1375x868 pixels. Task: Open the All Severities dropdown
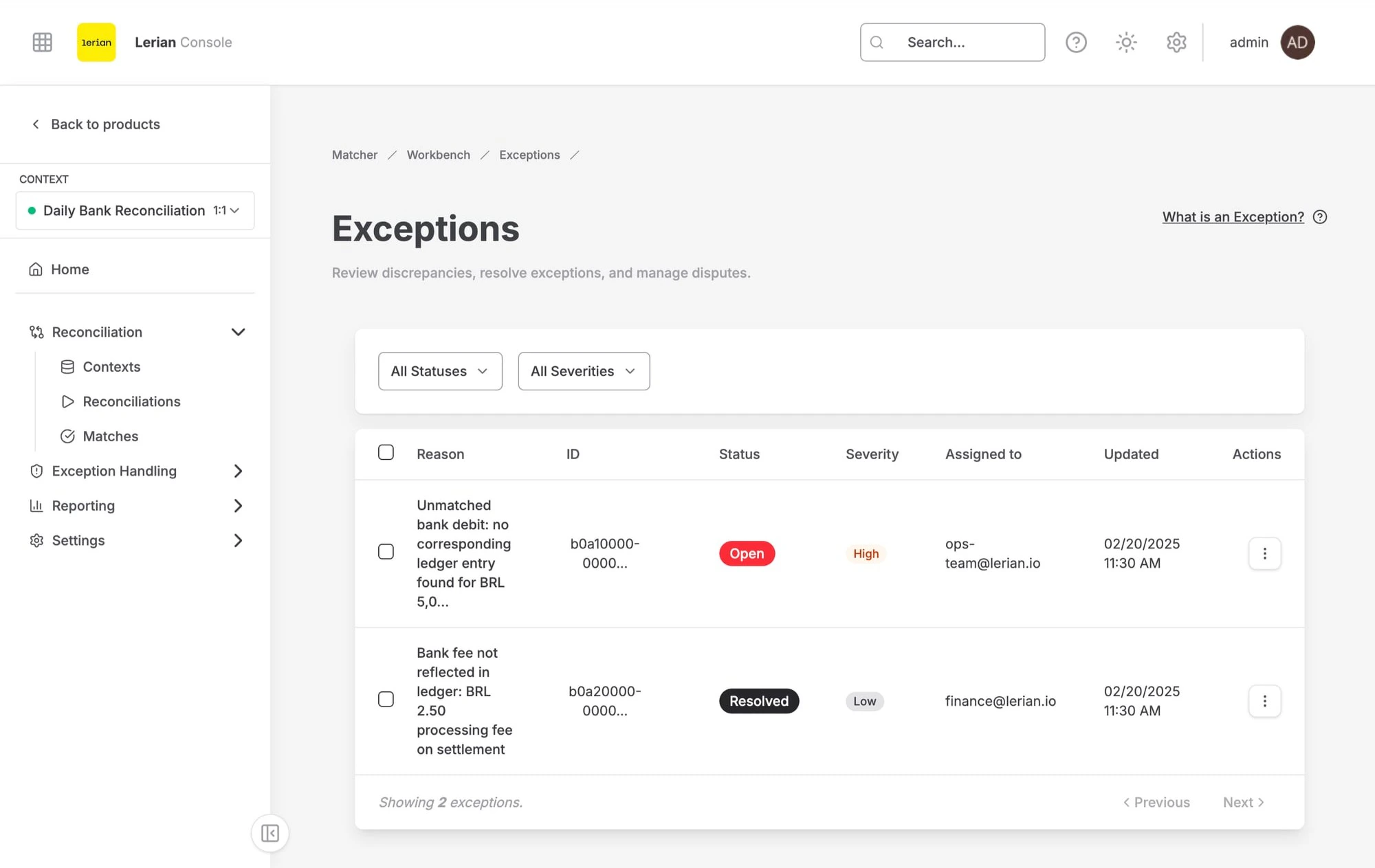pyautogui.click(x=584, y=371)
